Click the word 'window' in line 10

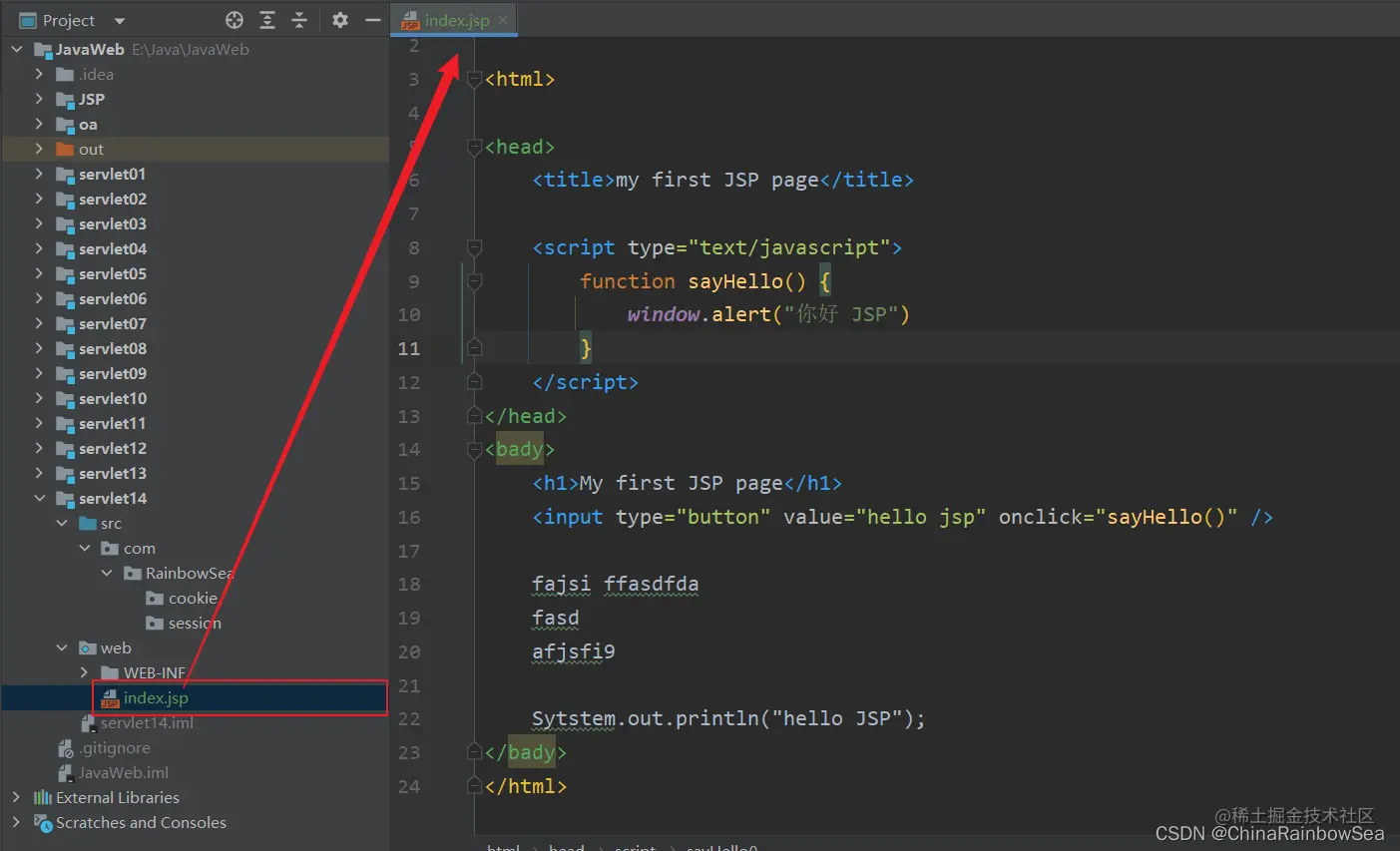[x=664, y=314]
